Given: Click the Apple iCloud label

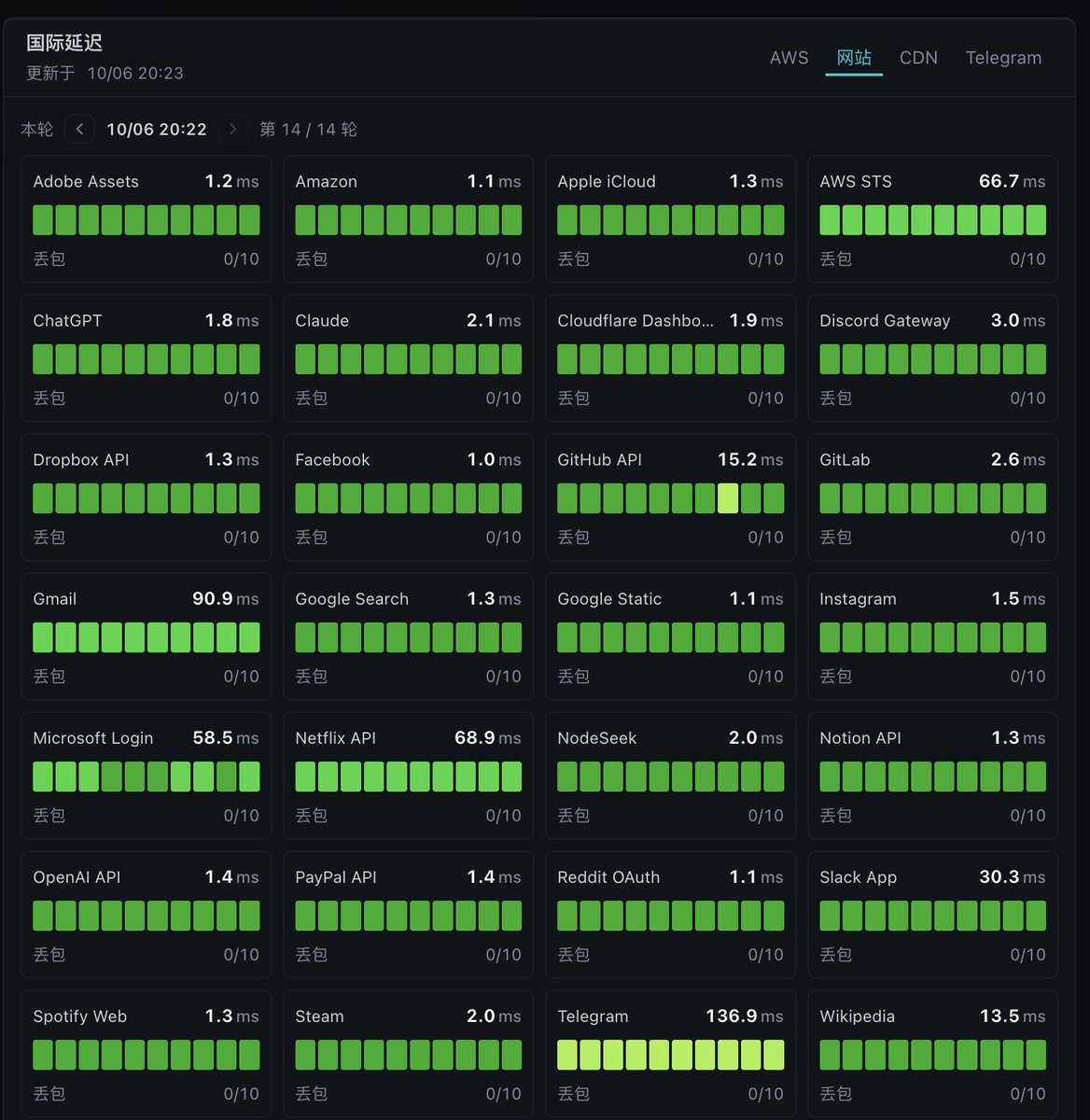Looking at the screenshot, I should pos(607,182).
